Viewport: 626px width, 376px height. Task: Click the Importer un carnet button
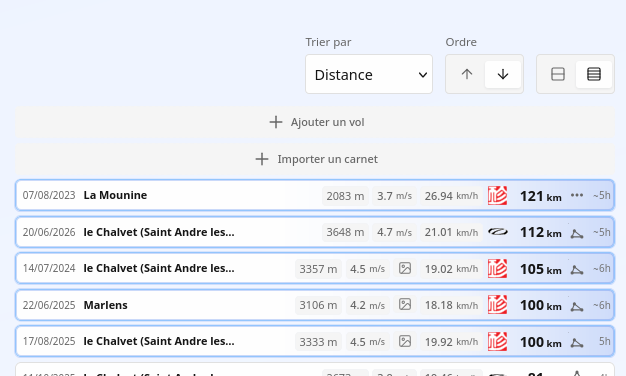tap(315, 159)
